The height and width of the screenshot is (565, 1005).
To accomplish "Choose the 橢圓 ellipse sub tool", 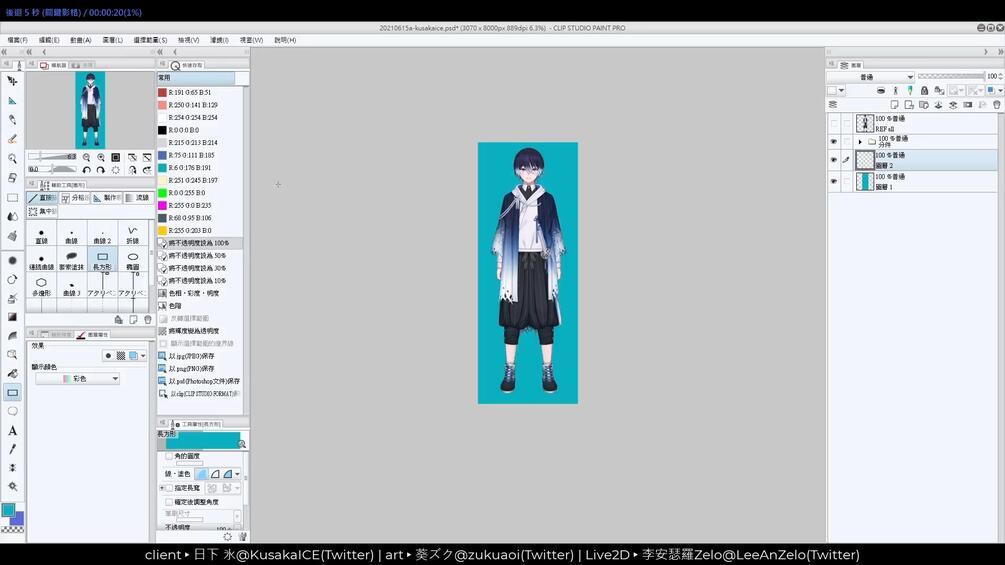I will coord(133,261).
